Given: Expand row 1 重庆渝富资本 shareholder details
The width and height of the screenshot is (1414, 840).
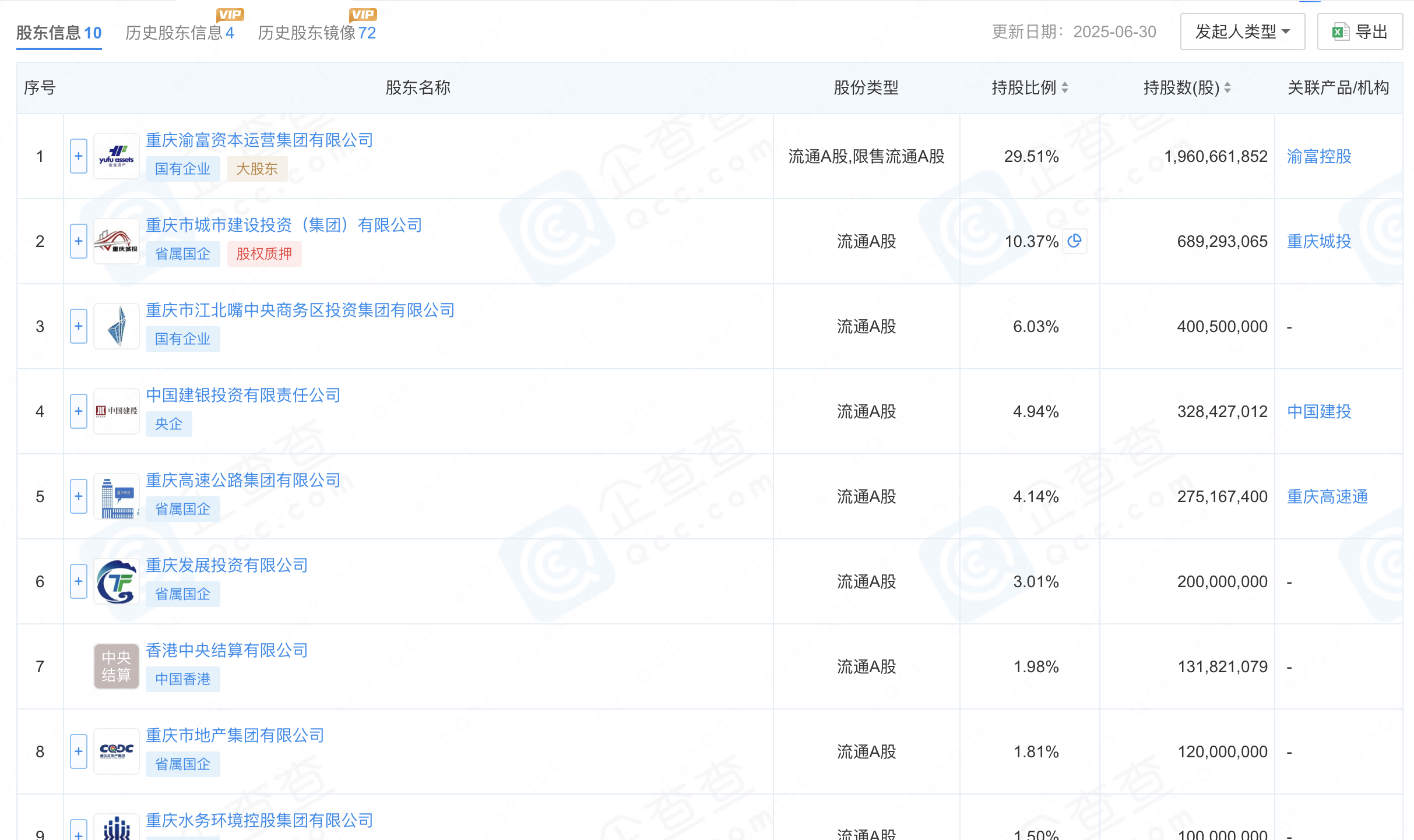Looking at the screenshot, I should tap(79, 156).
